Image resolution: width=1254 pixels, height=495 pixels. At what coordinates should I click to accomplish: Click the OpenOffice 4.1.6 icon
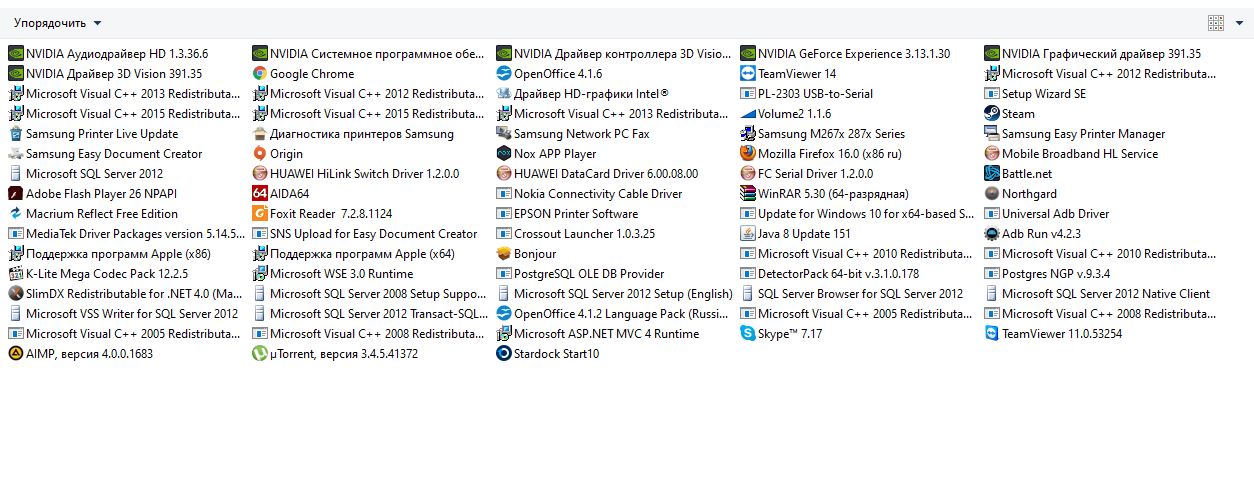(504, 74)
